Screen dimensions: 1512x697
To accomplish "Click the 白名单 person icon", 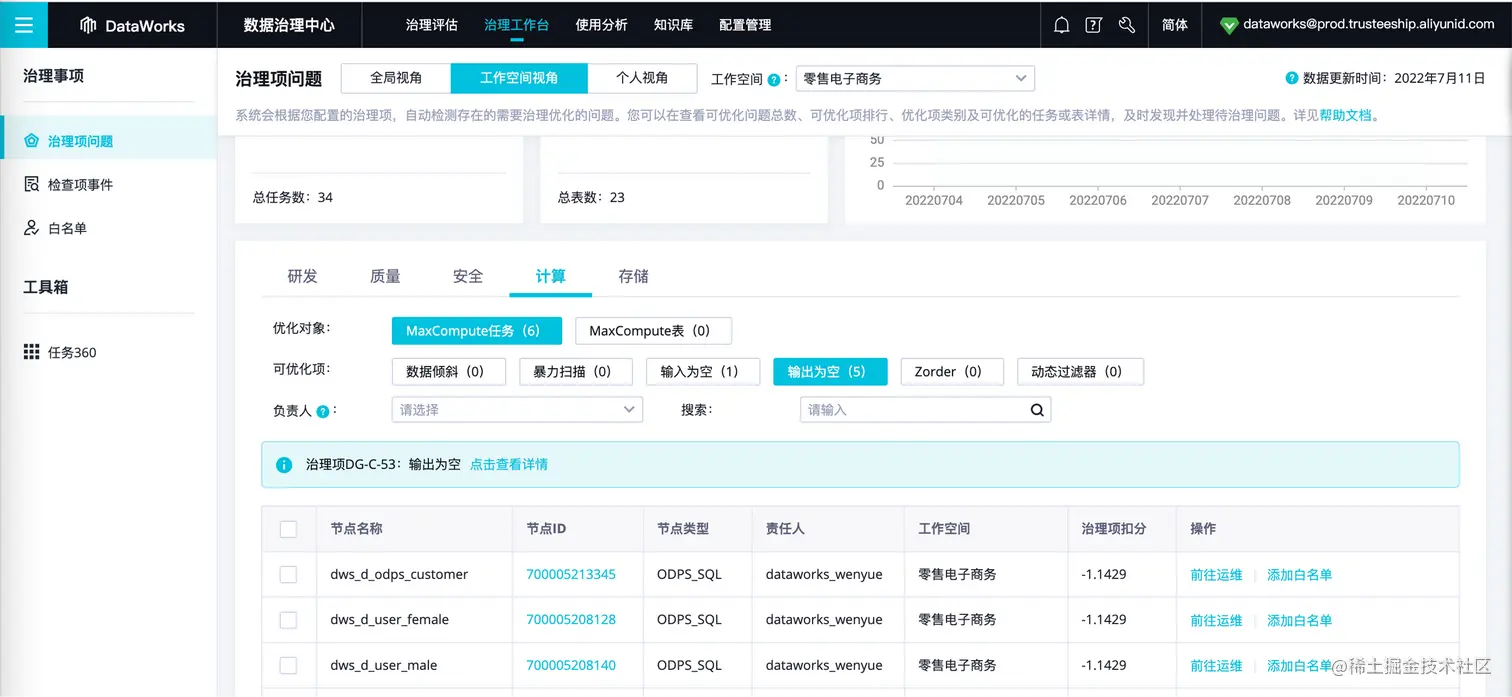I will tap(31, 228).
